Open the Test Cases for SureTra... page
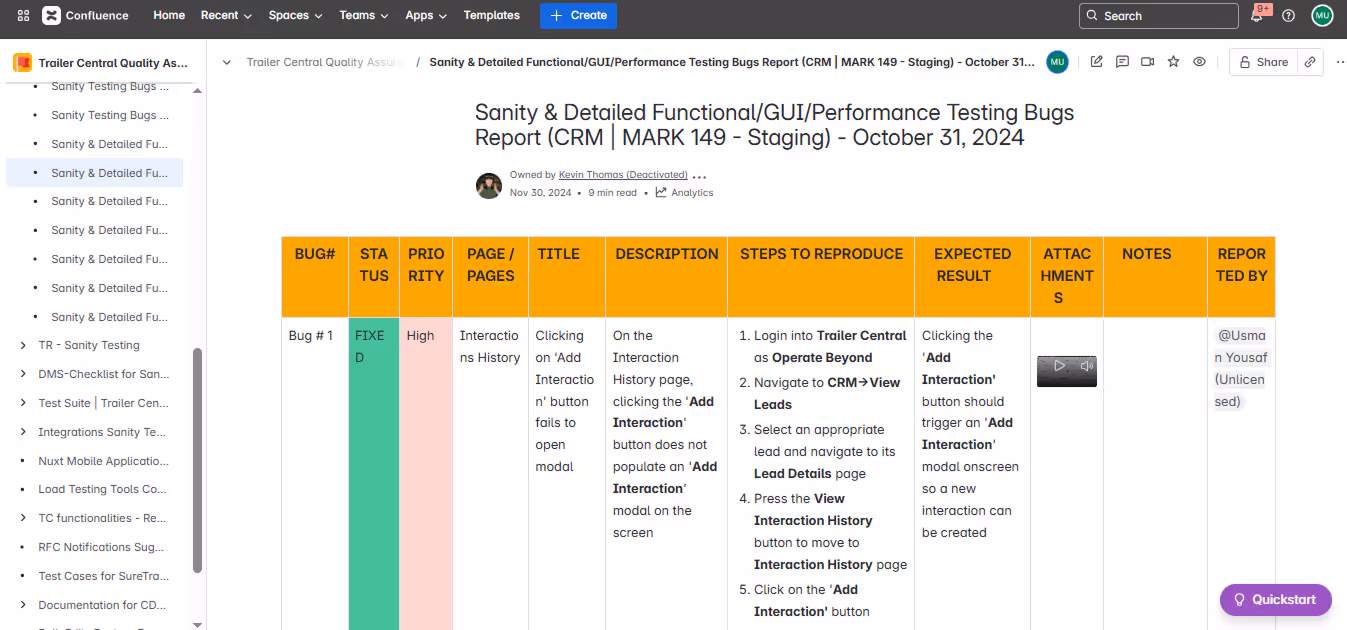The image size is (1347, 630). click(x=103, y=576)
